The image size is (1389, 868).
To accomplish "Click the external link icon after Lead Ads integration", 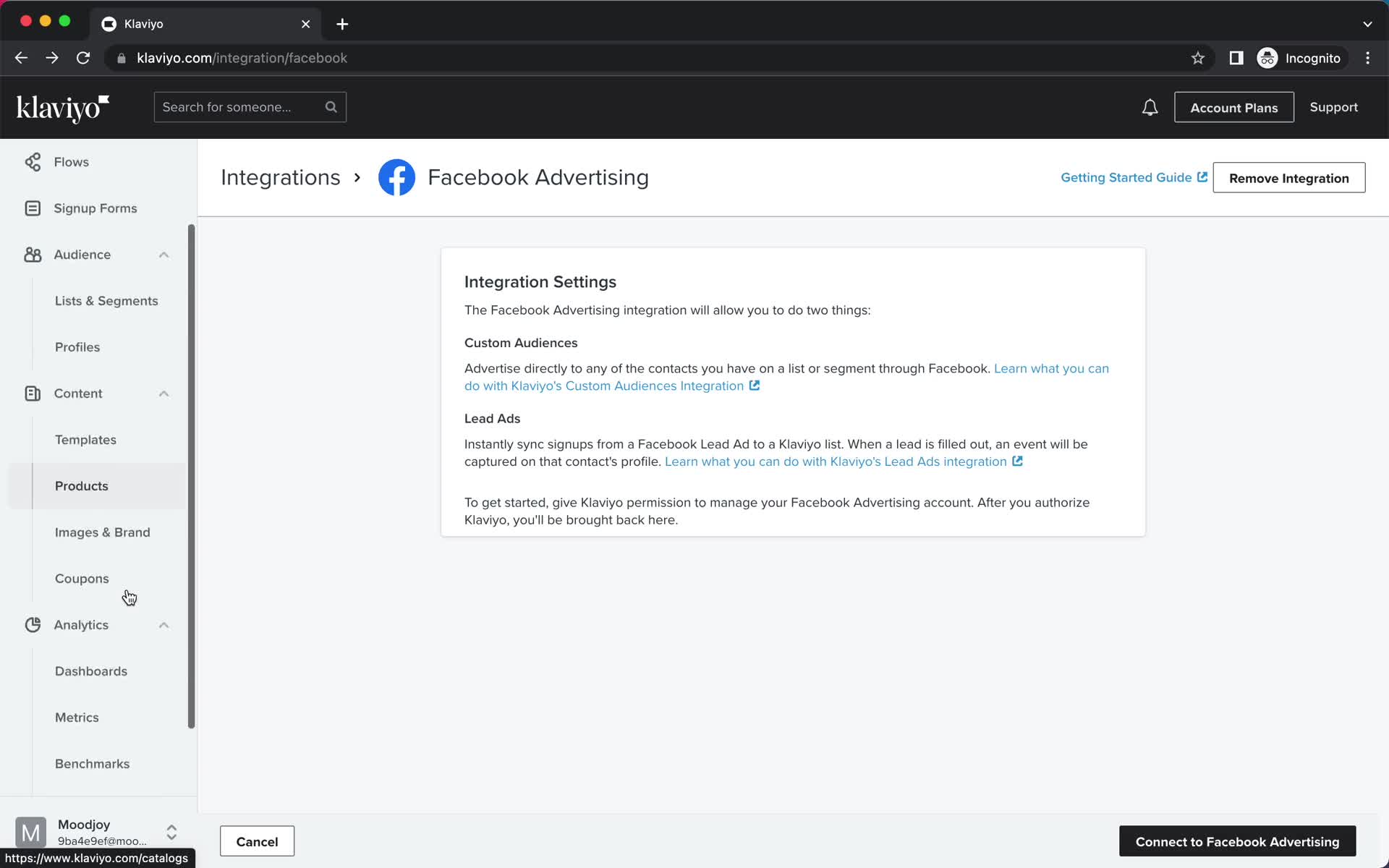I will click(x=1017, y=461).
